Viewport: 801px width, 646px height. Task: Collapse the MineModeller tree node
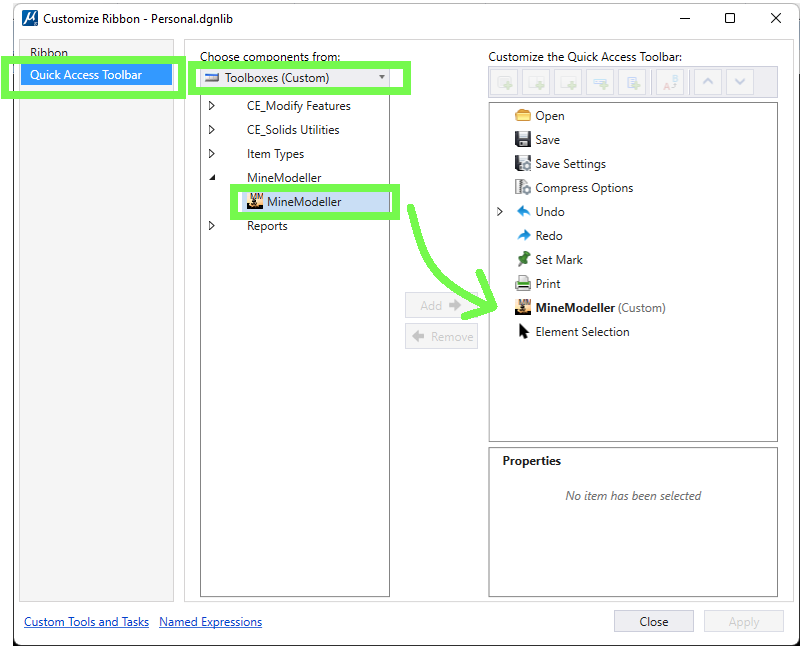point(211,178)
